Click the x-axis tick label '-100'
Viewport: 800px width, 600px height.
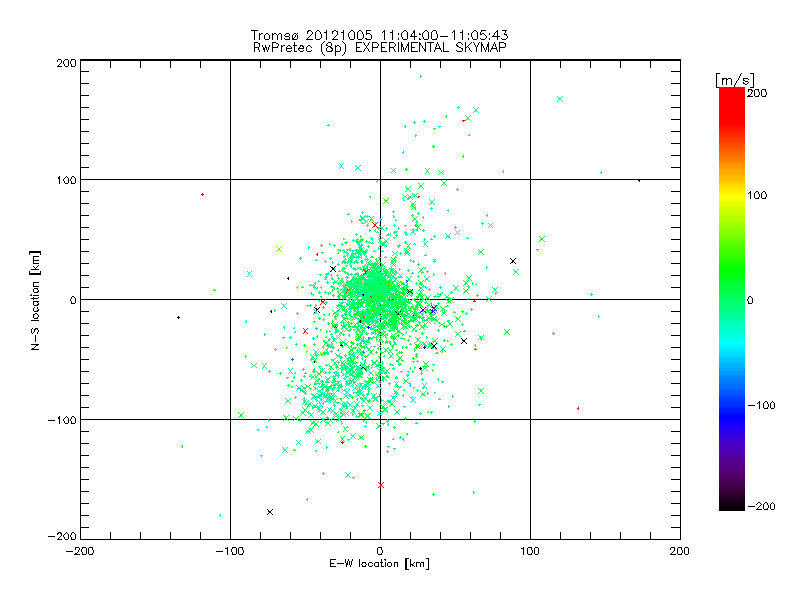click(x=230, y=551)
